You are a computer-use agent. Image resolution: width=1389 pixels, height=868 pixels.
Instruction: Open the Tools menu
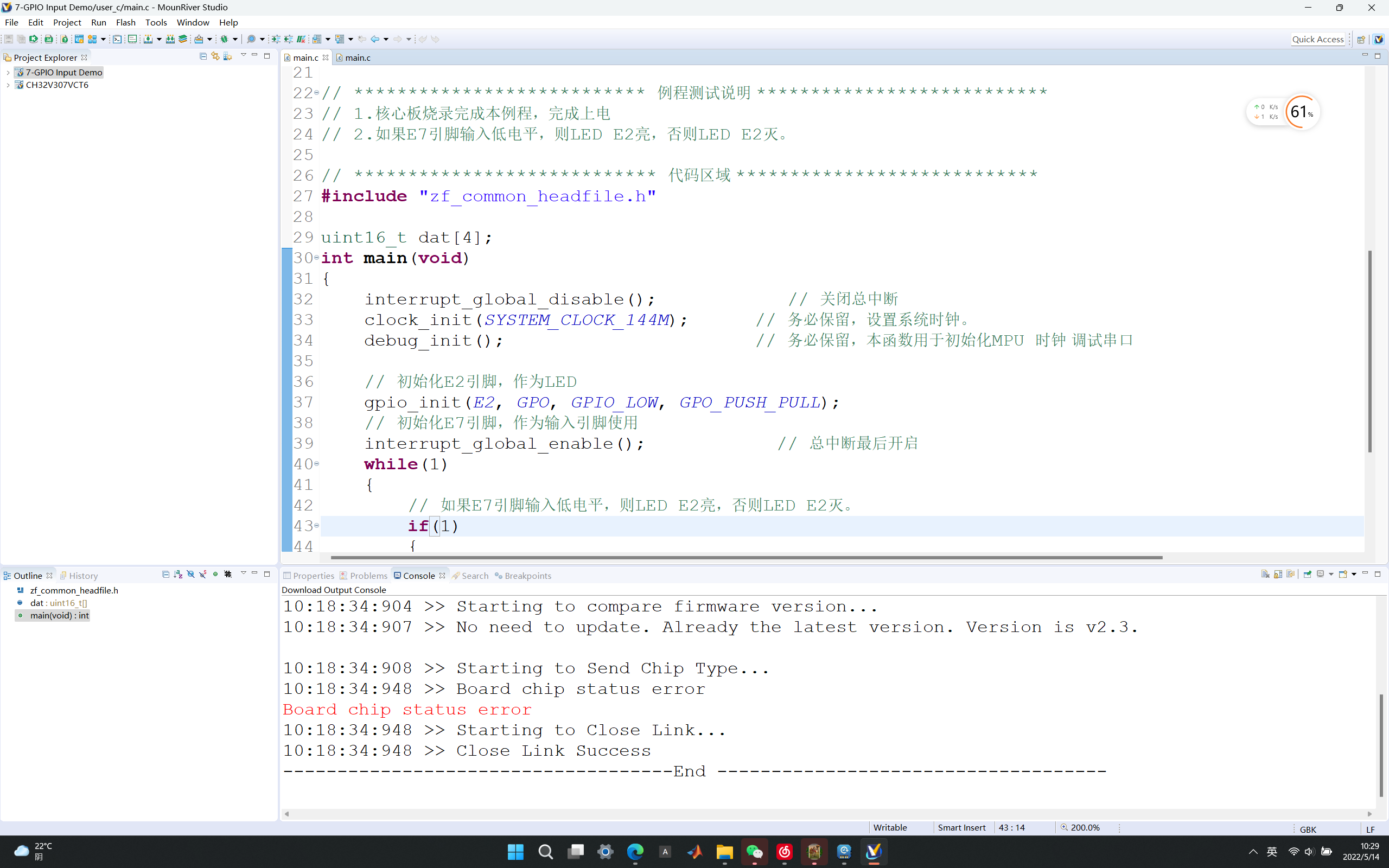(156, 22)
